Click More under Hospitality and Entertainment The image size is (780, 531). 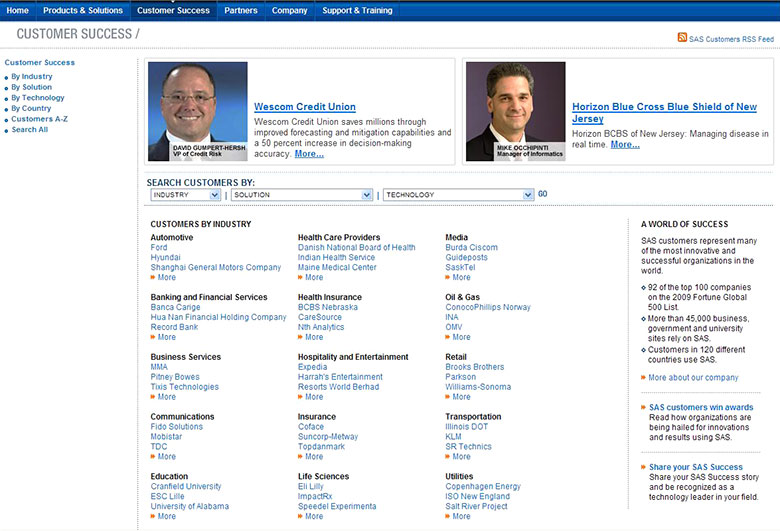click(313, 397)
